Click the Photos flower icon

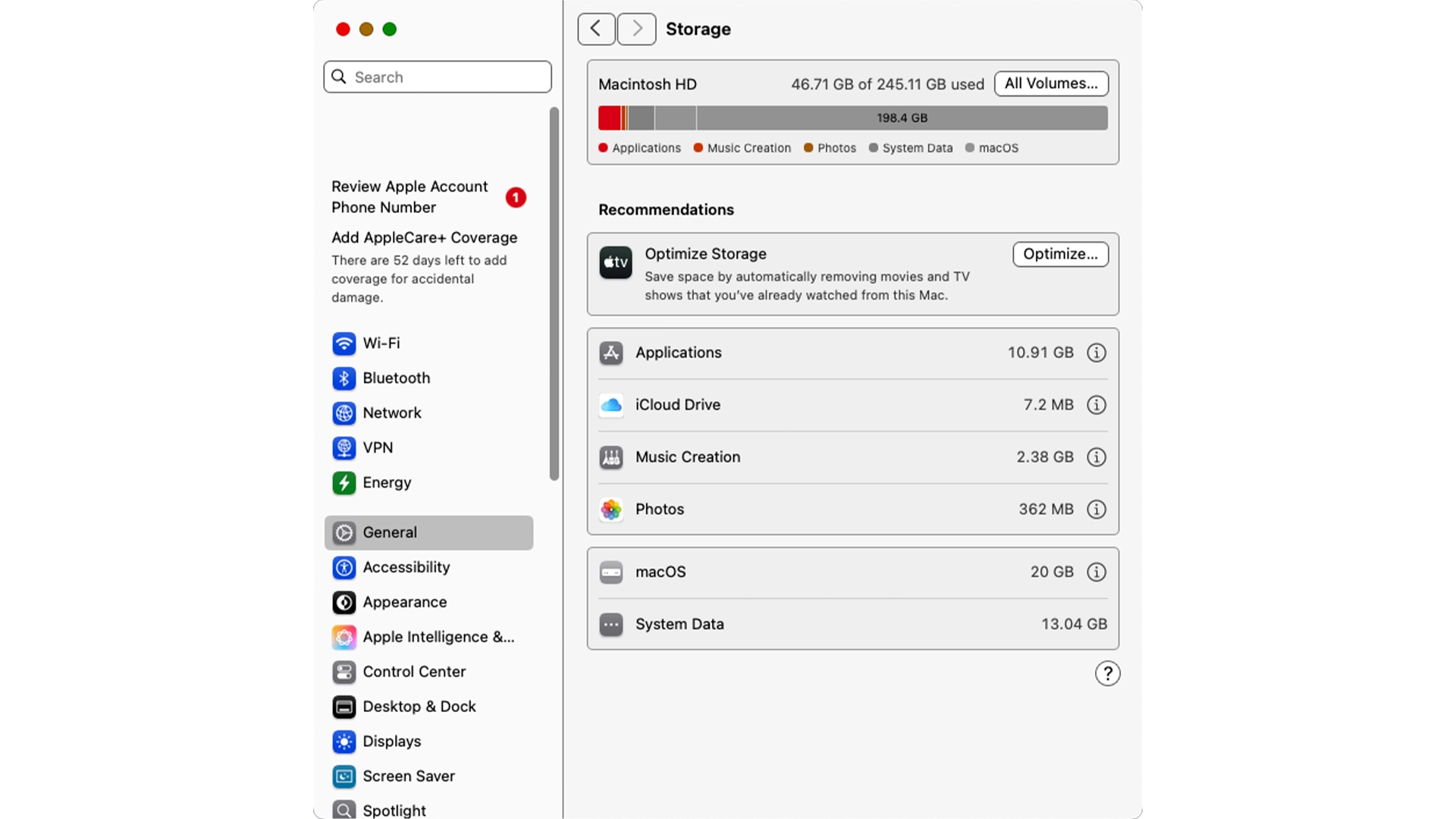point(611,510)
